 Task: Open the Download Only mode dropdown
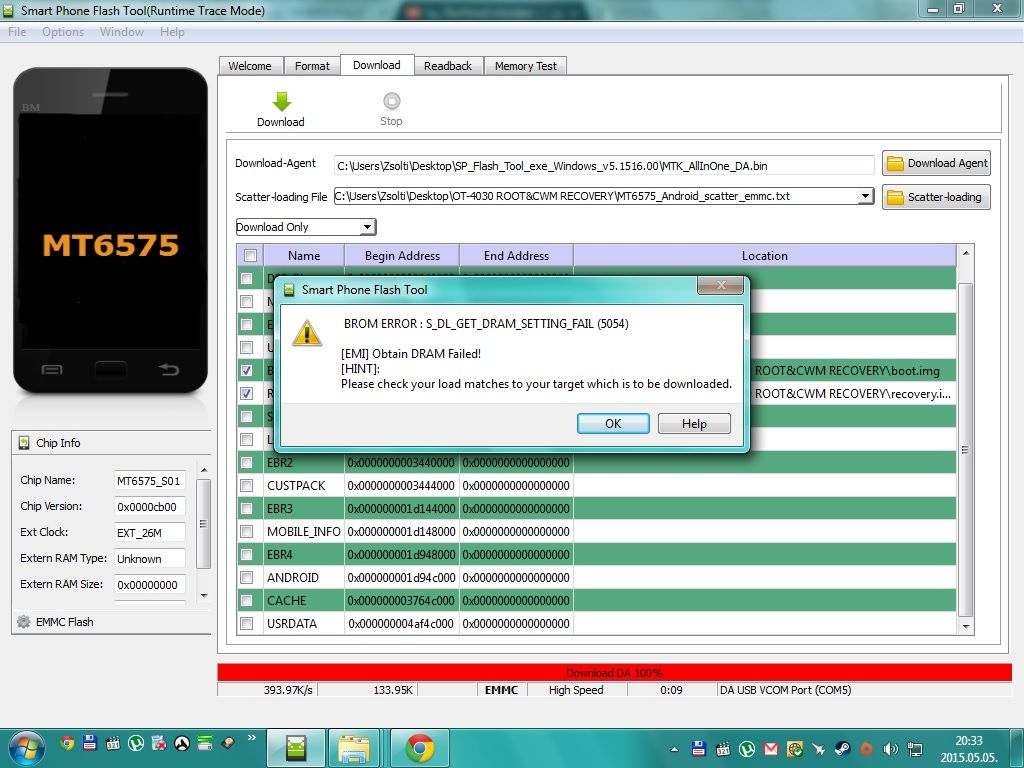click(368, 227)
